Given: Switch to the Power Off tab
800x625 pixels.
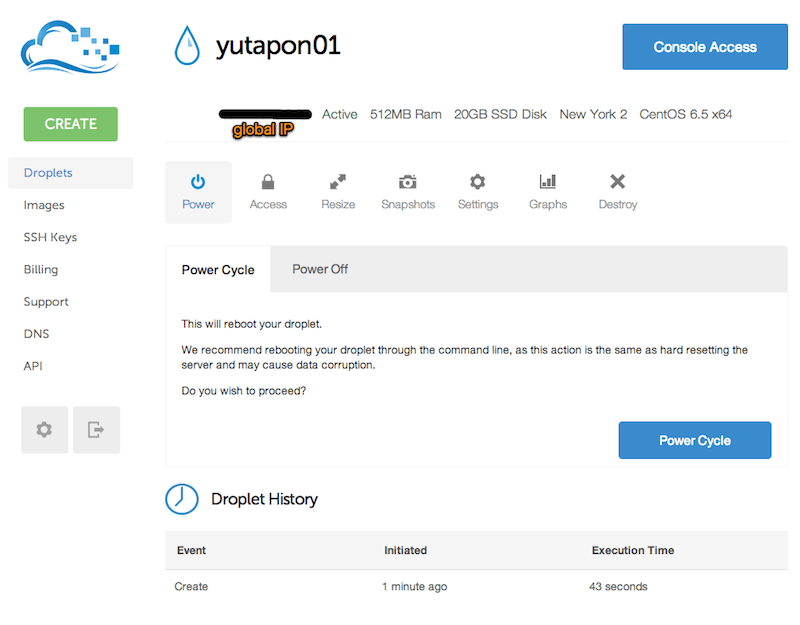Looking at the screenshot, I should tap(320, 269).
